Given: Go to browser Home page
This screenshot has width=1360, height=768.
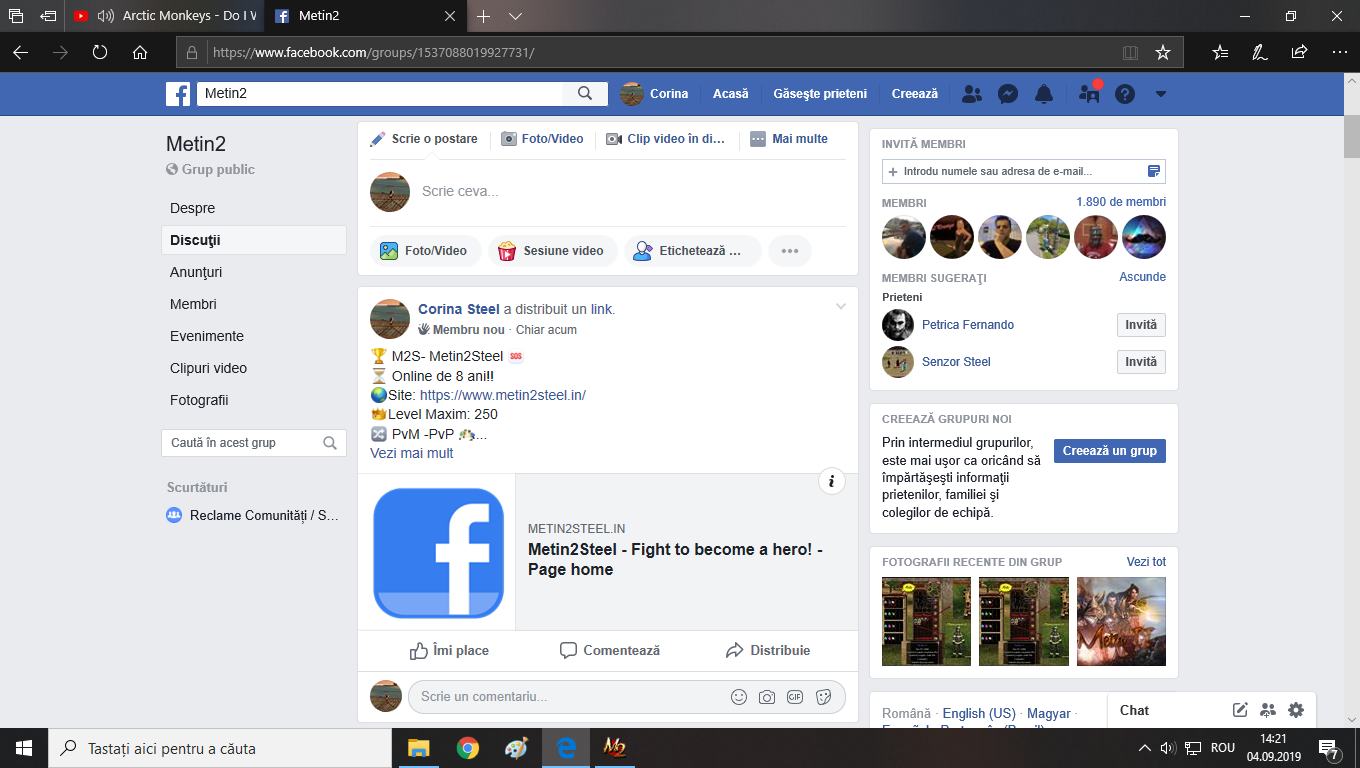Looking at the screenshot, I should tap(140, 52).
